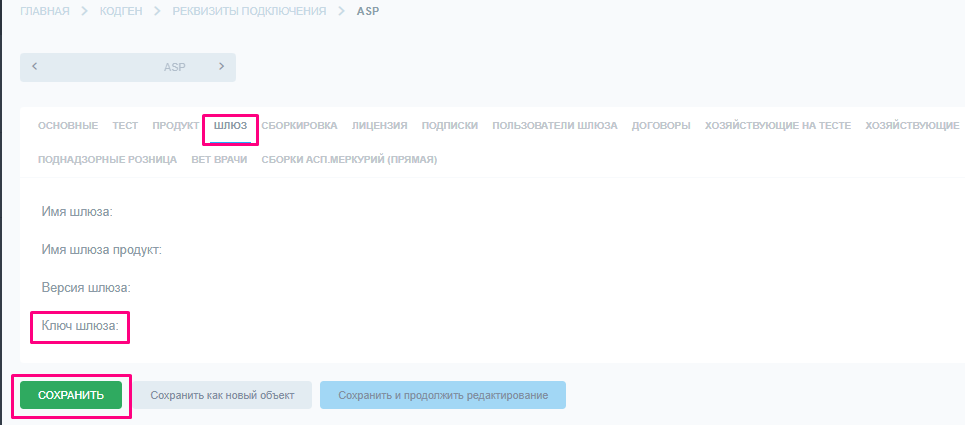This screenshot has width=965, height=425.
Task: Open the ПРОДУКТ tab
Action: 175,125
